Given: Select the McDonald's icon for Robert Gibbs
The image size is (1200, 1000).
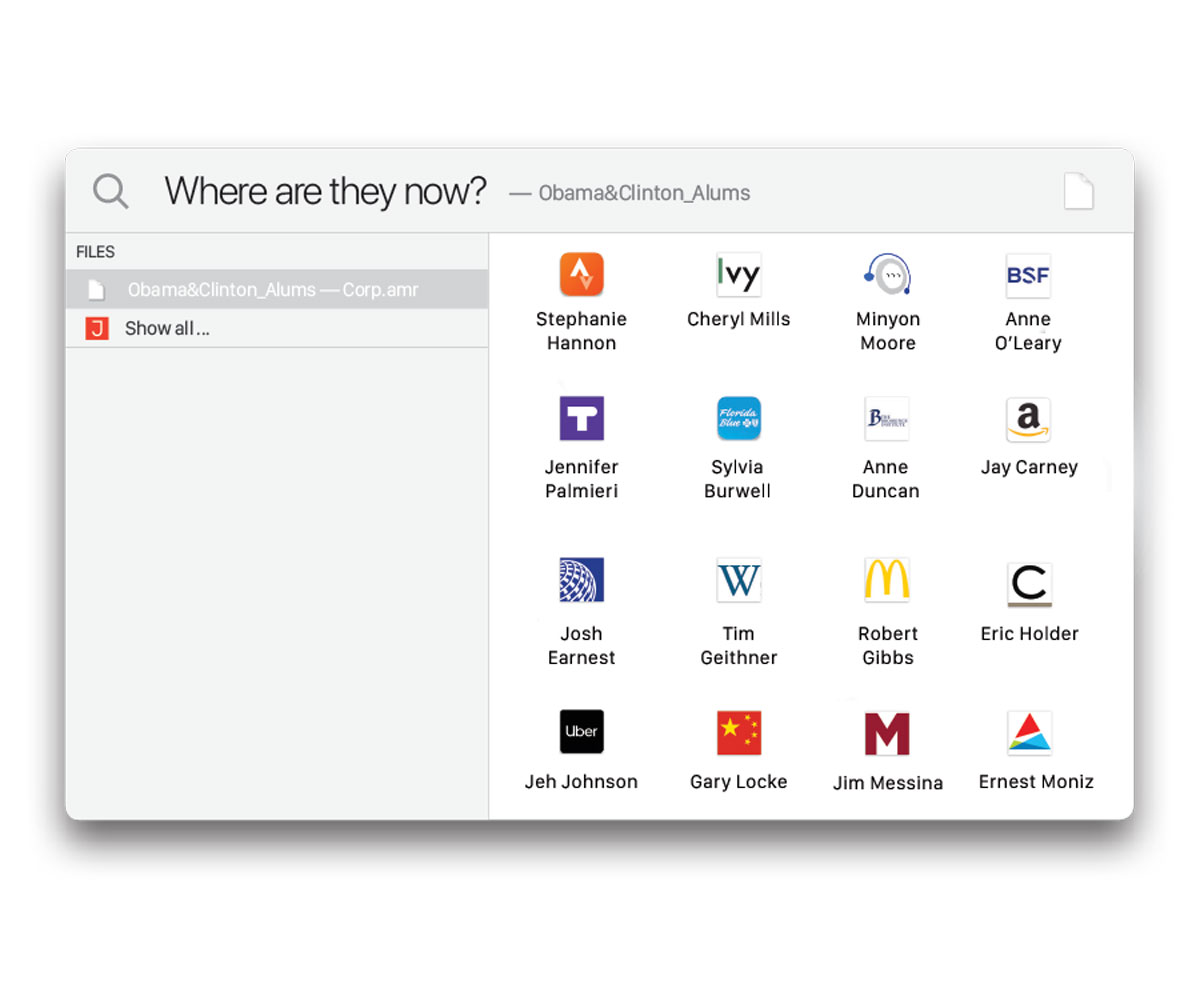Looking at the screenshot, I should (x=887, y=580).
